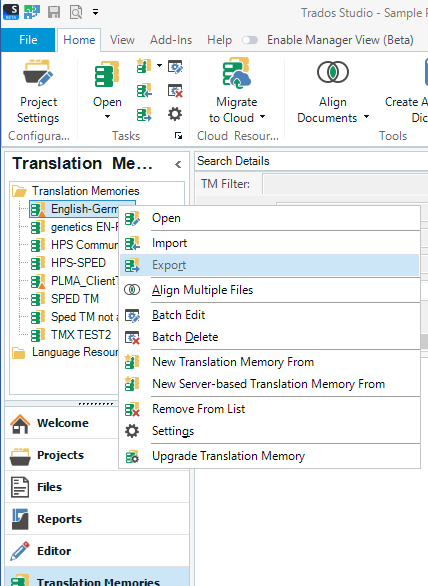The height and width of the screenshot is (586, 428).
Task: Open the Add-Ins ribbon tab
Action: (171, 40)
